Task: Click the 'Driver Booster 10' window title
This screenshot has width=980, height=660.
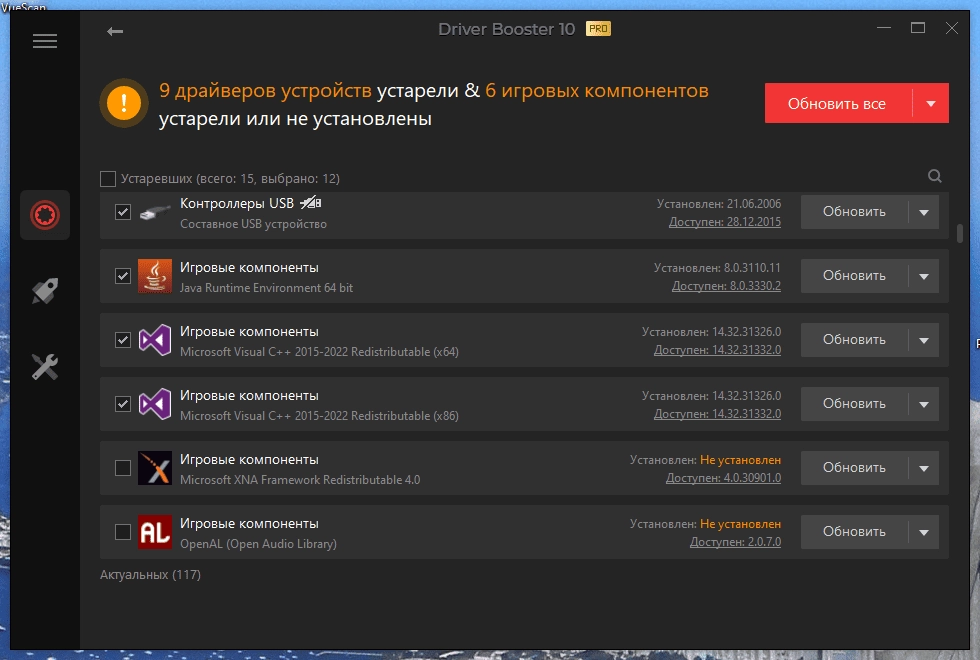Action: pyautogui.click(x=506, y=29)
